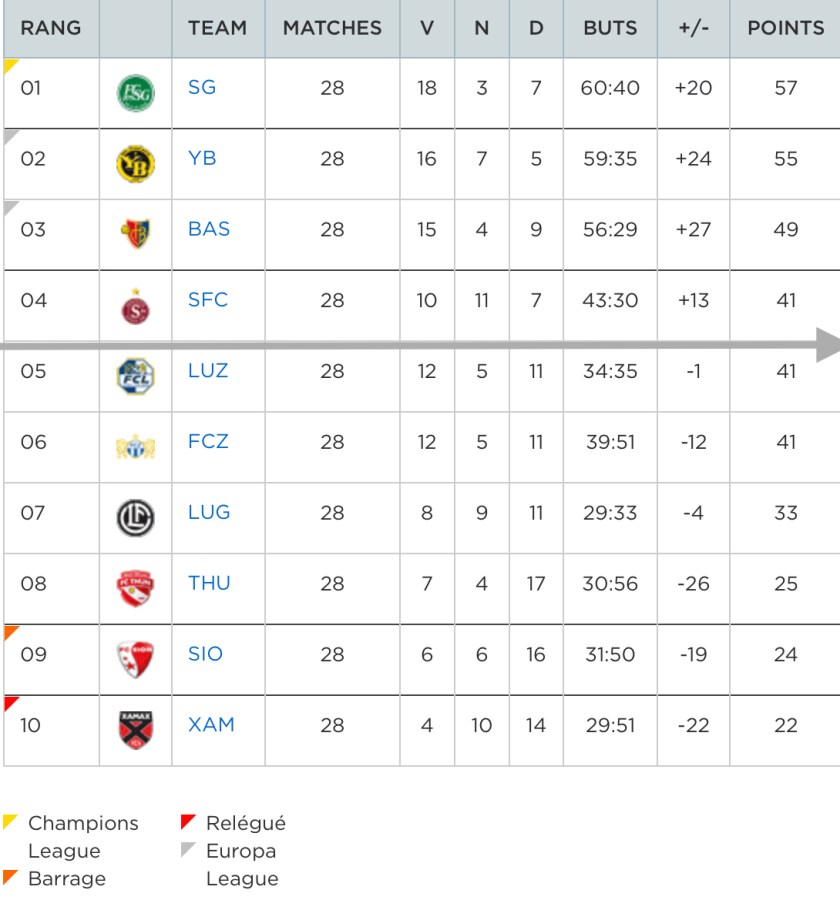Click the red Relégué legend marker
This screenshot has height=920, width=840.
(x=188, y=822)
